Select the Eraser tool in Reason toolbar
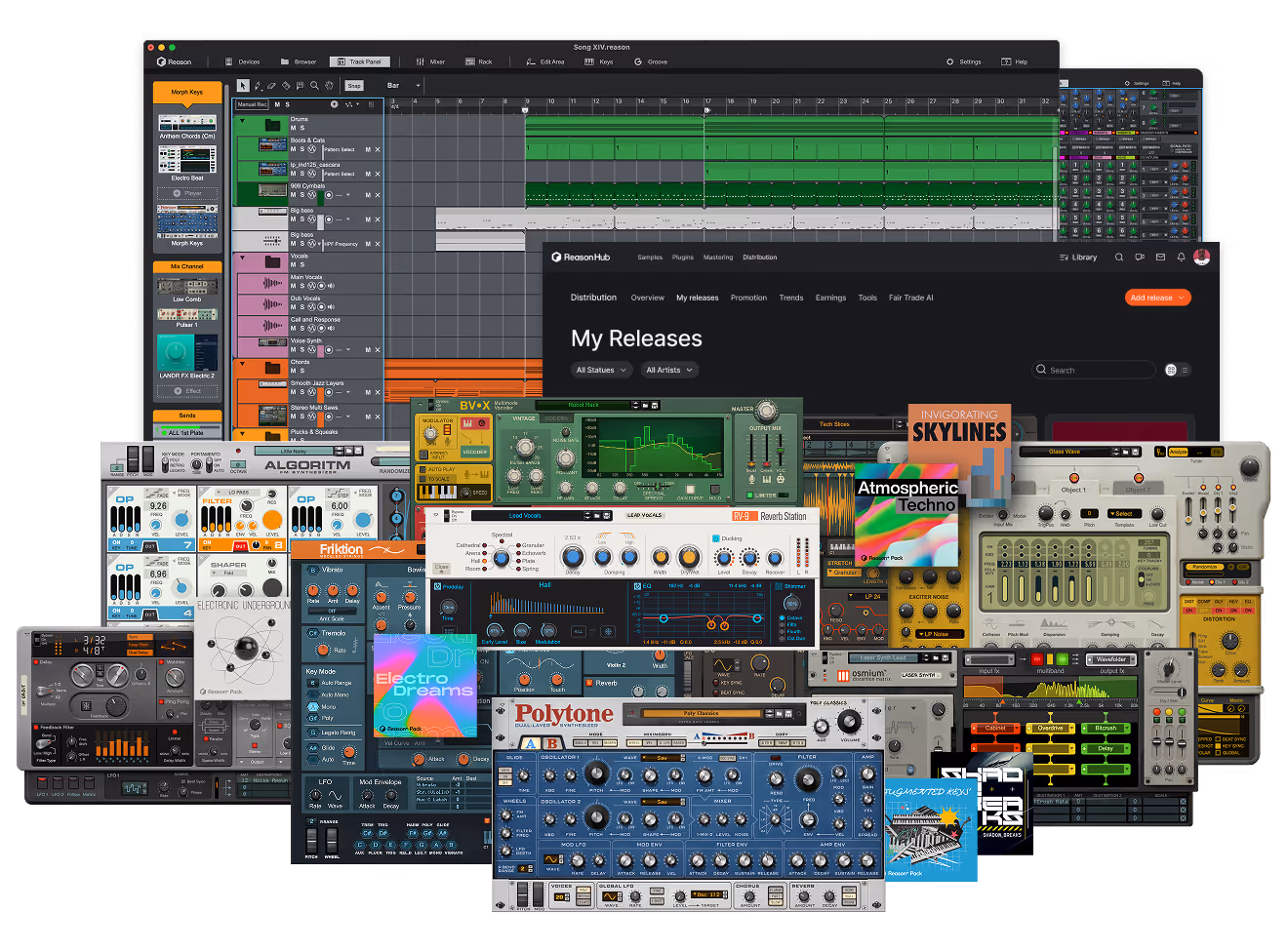 click(271, 86)
